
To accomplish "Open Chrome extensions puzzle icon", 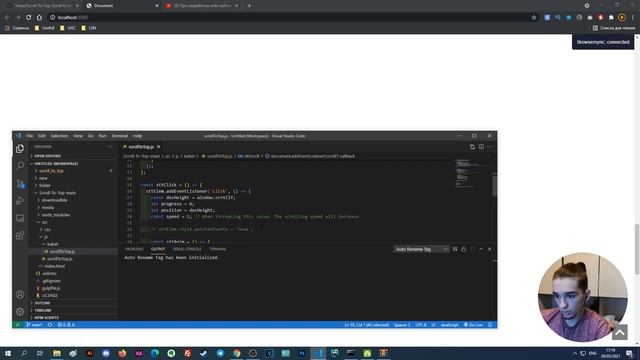I will pyautogui.click(x=611, y=18).
